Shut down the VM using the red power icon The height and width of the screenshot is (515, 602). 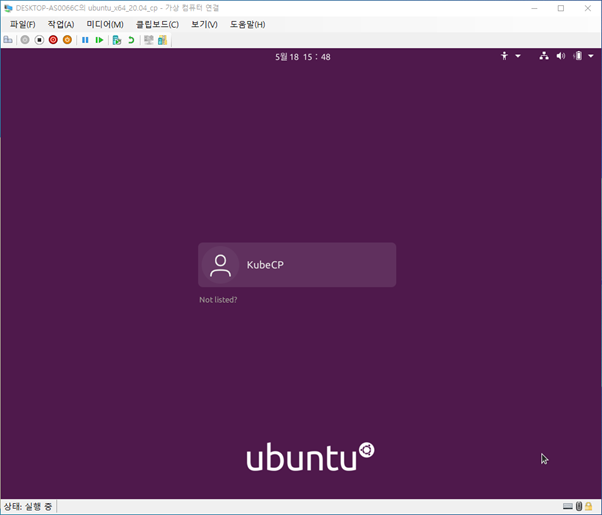53,40
